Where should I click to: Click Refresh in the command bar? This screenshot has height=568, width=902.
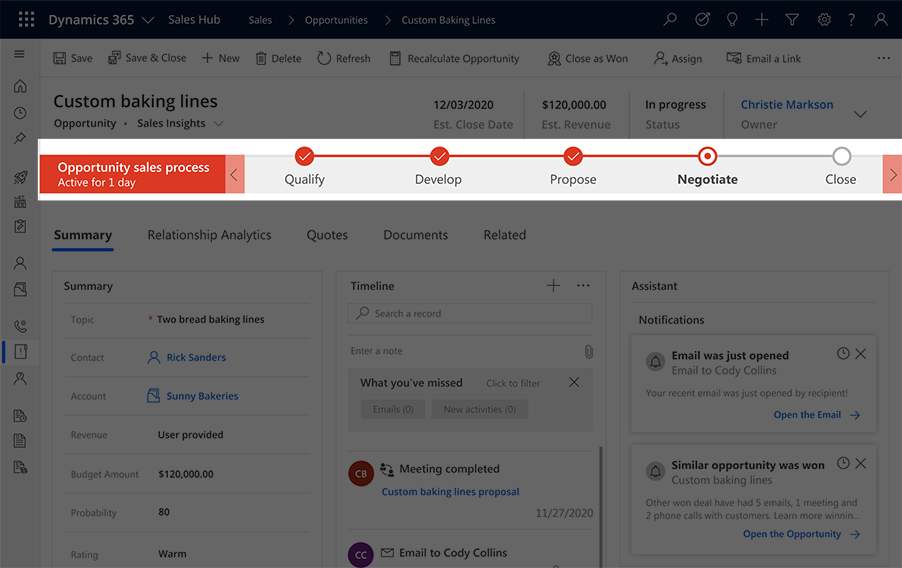pos(344,58)
